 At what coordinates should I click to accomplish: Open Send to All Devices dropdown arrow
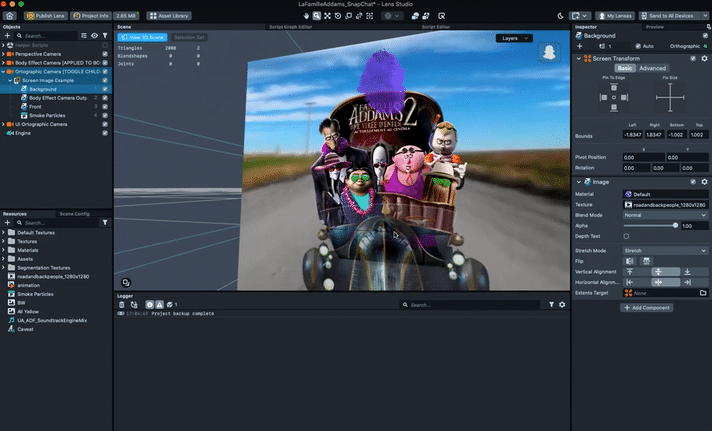[705, 16]
